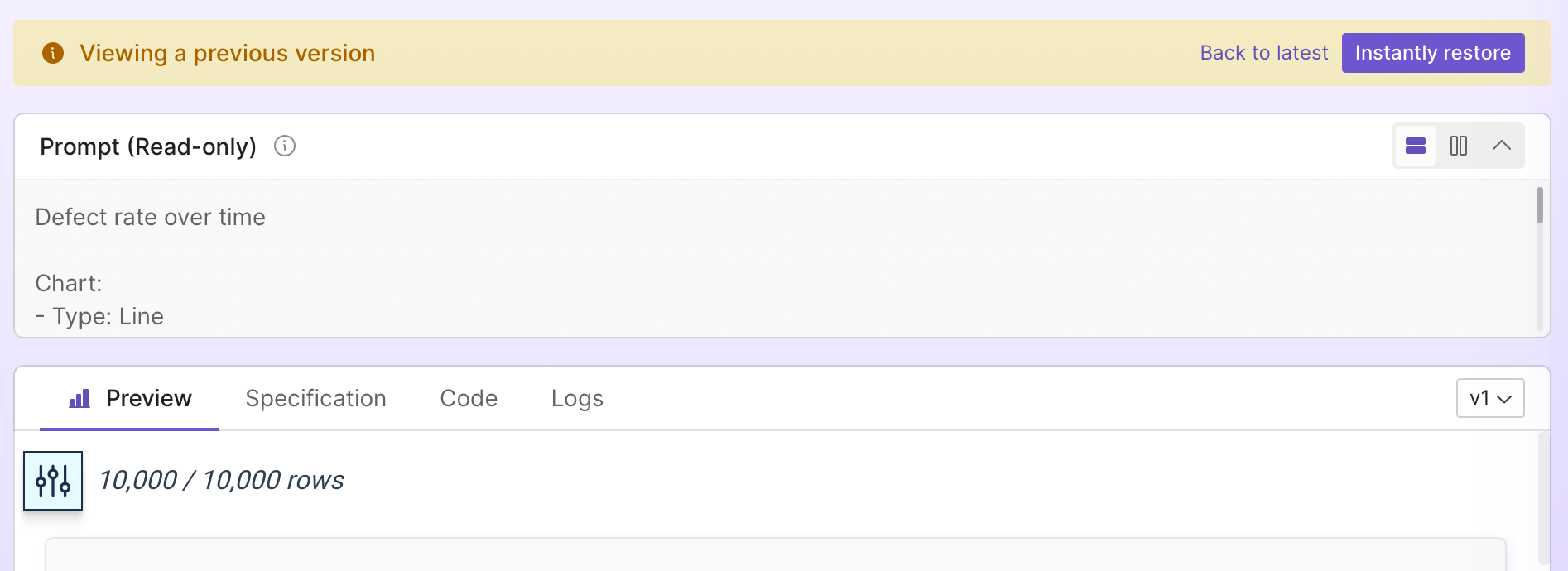Click the Viewing a previous version text

228,53
